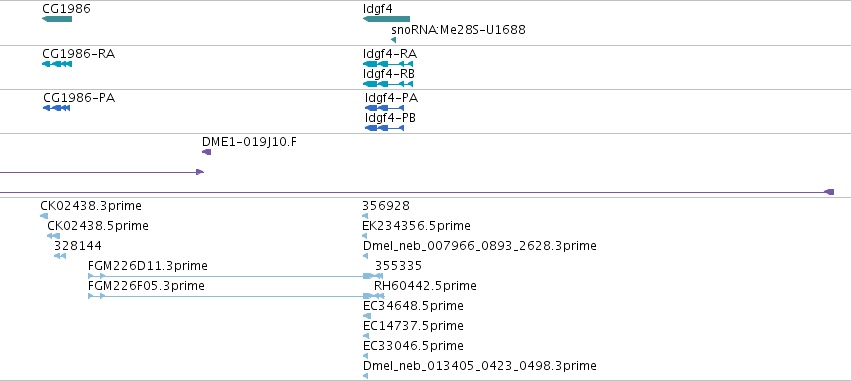Select the 328144 EST feature label
This screenshot has height=381, width=851.
78,246
